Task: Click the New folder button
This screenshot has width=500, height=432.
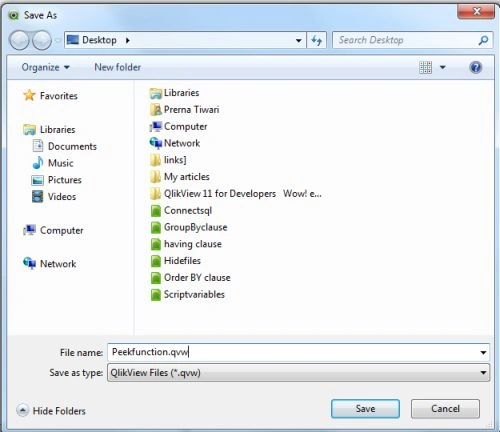Action: pyautogui.click(x=118, y=67)
